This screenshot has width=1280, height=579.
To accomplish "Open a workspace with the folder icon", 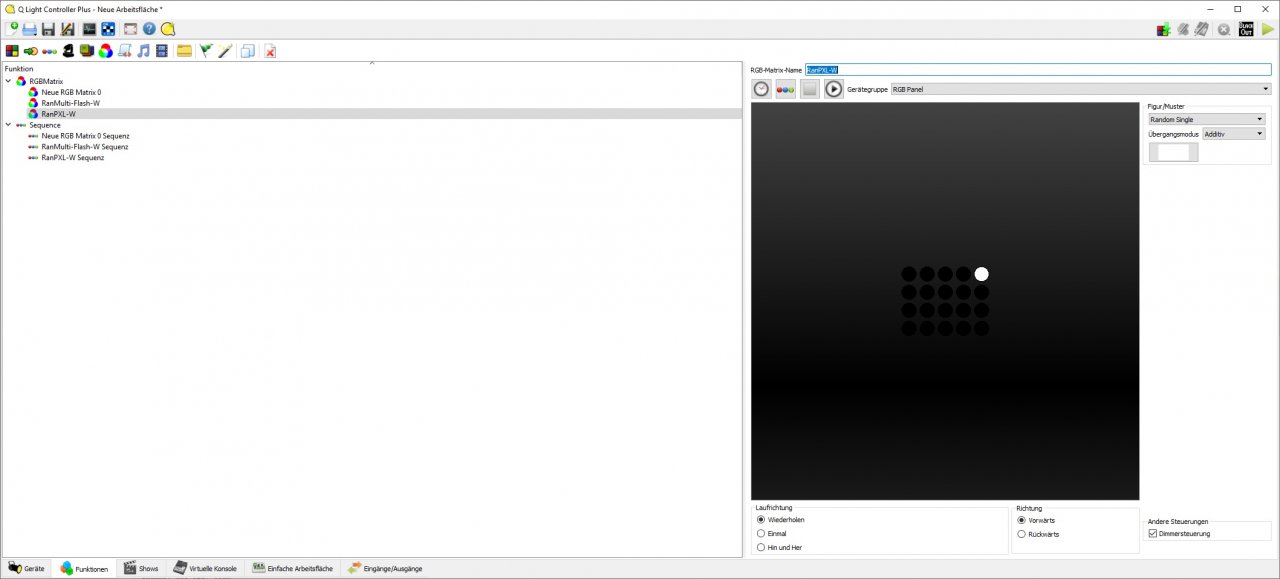I will pos(30,29).
